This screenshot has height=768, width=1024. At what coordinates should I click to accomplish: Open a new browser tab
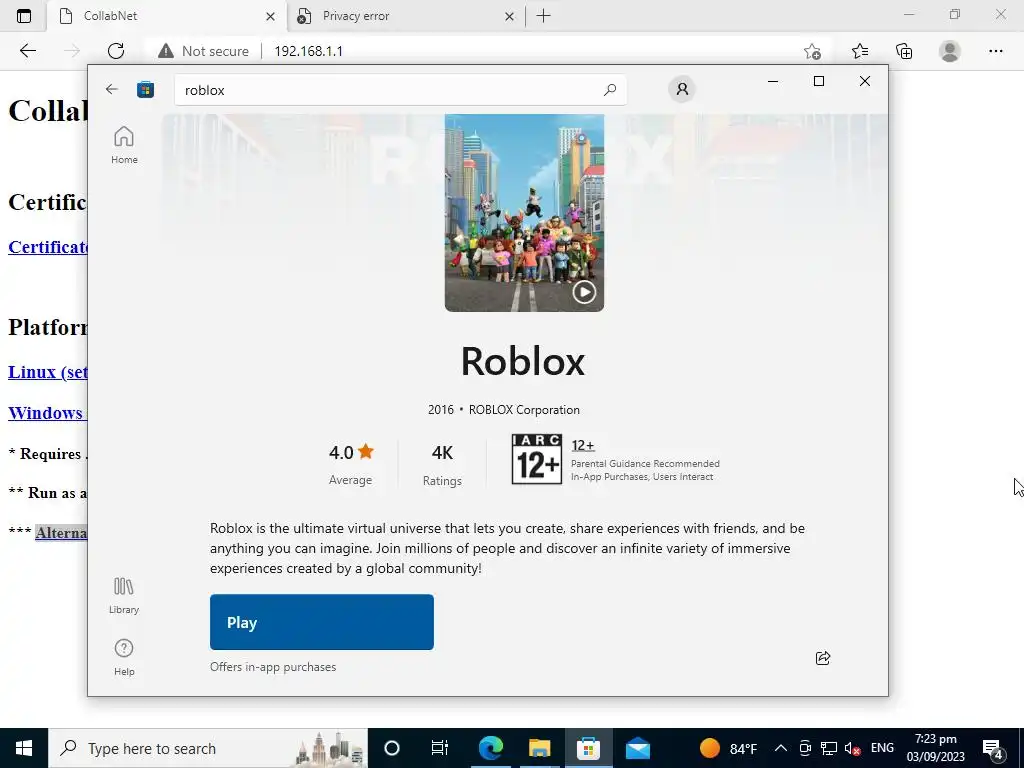pyautogui.click(x=543, y=16)
